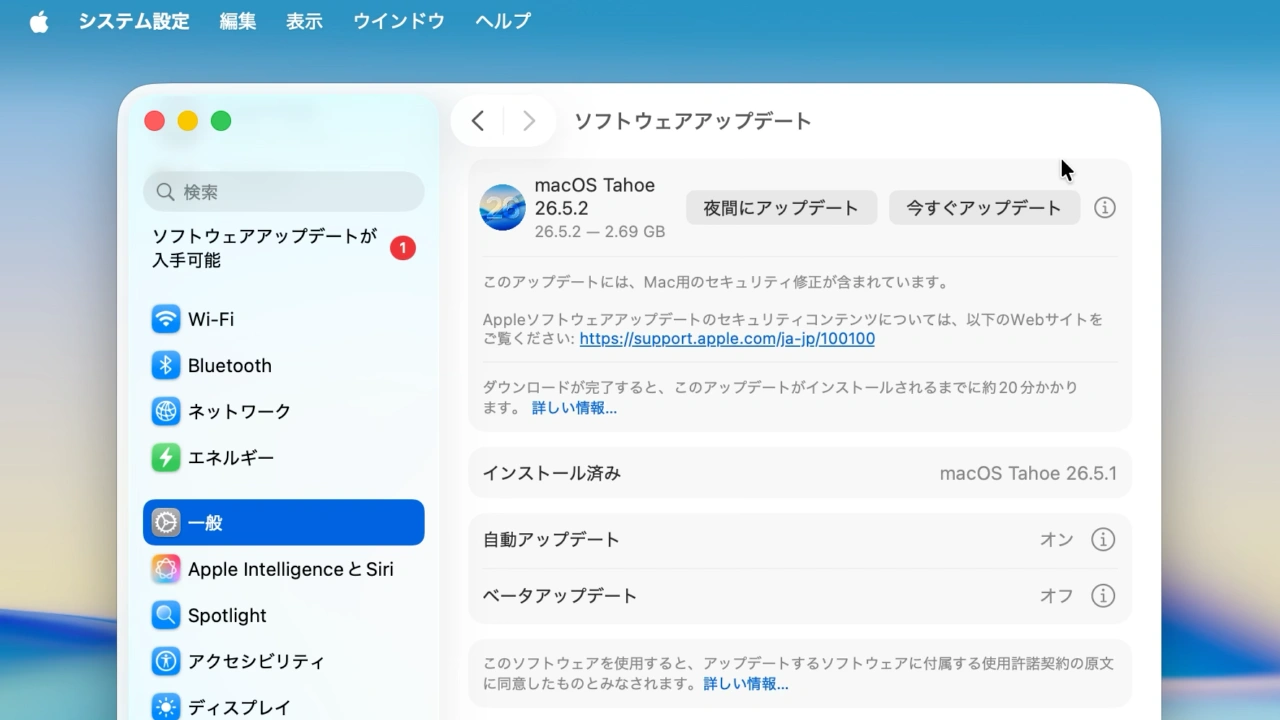Open 詳しい情報 link in license notice

746,684
